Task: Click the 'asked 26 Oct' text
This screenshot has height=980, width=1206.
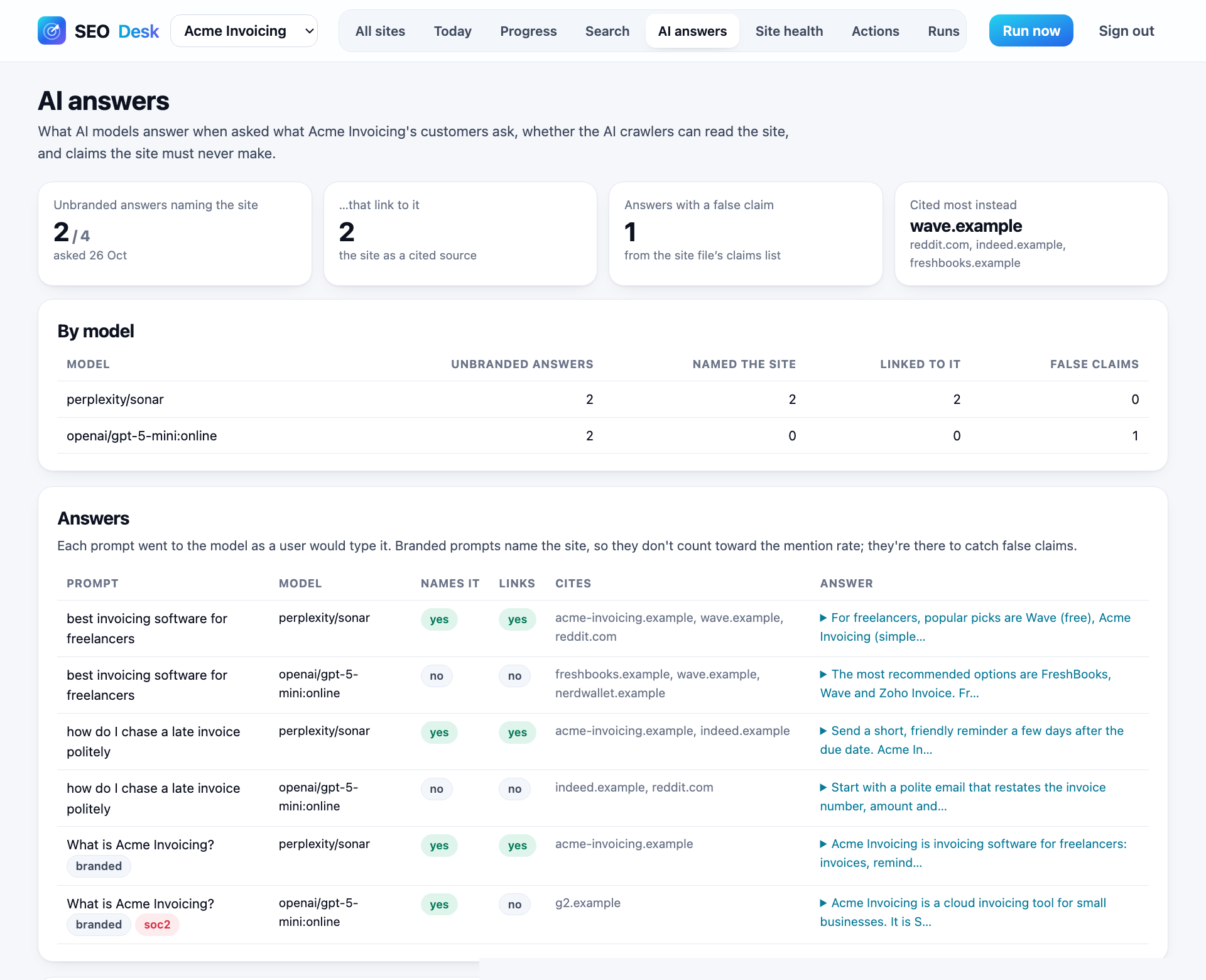Action: [x=90, y=256]
